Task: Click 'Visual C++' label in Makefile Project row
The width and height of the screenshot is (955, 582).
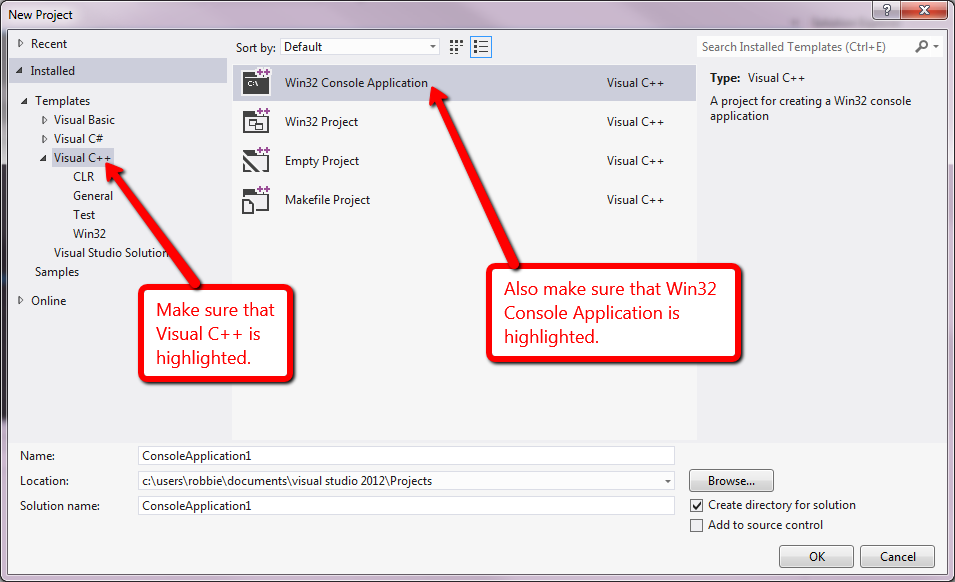Action: [635, 200]
